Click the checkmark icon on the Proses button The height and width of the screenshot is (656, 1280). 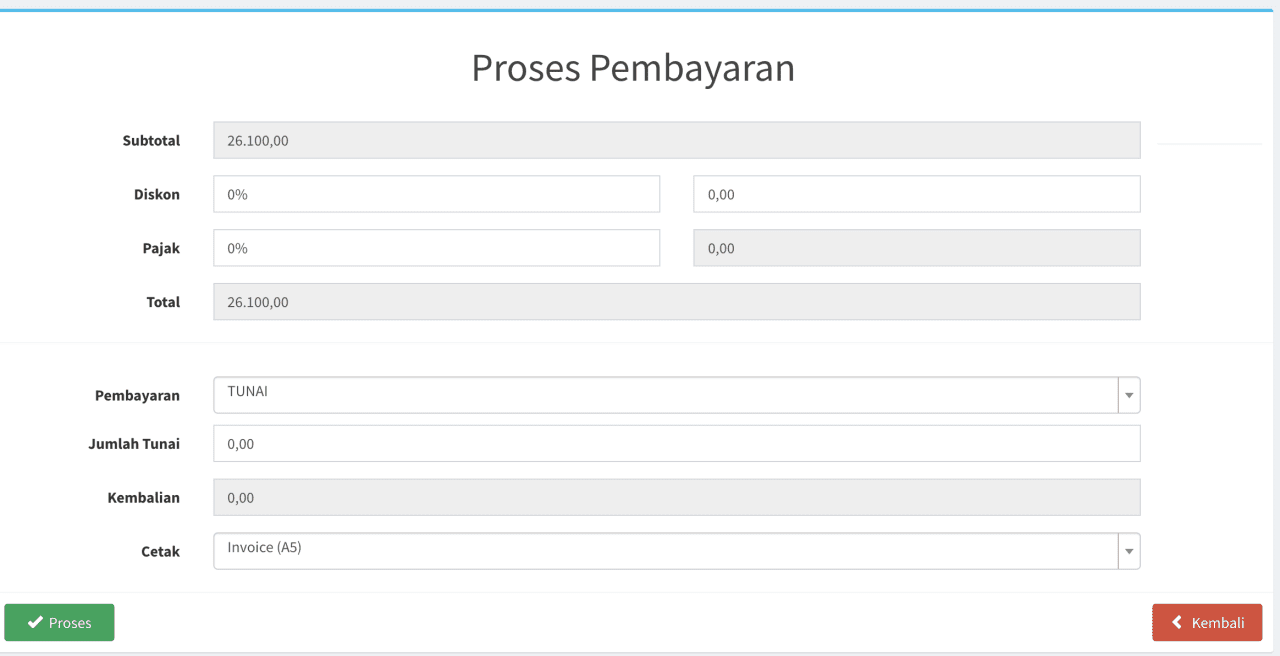[35, 622]
